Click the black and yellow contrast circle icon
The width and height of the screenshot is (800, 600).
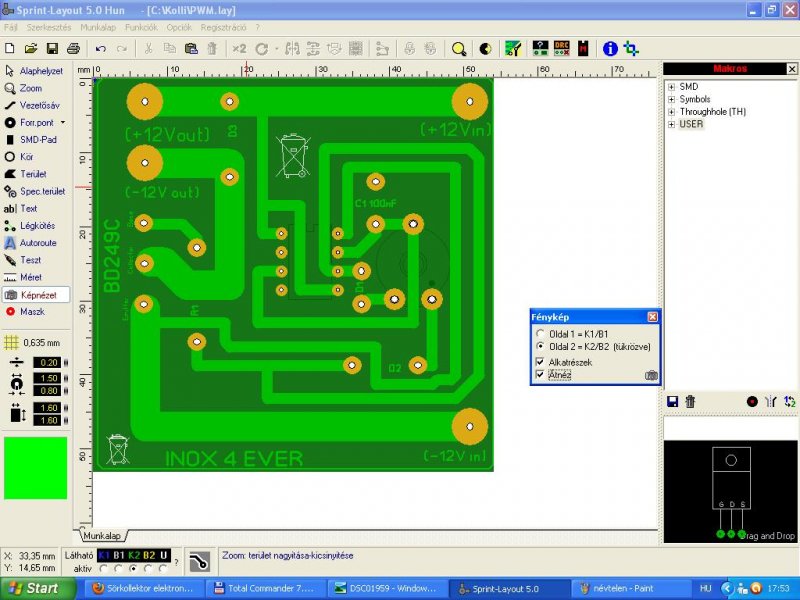point(485,49)
